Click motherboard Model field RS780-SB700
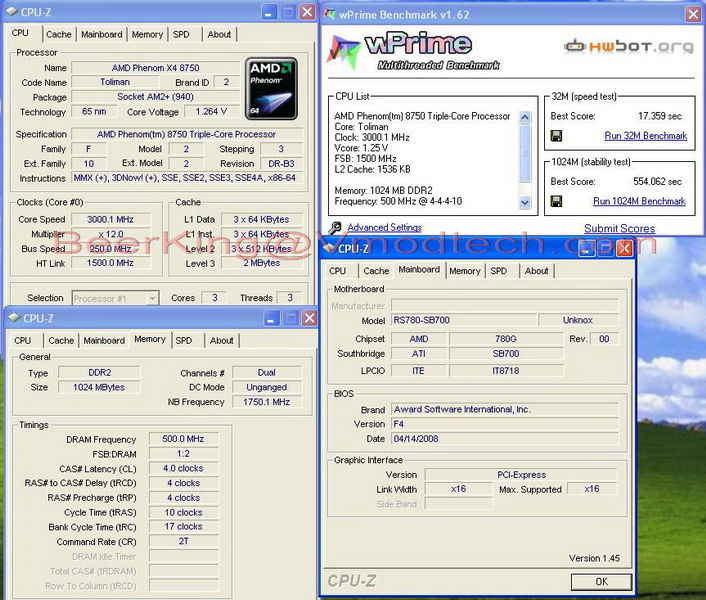Image resolution: width=706 pixels, height=600 pixels. (464, 320)
